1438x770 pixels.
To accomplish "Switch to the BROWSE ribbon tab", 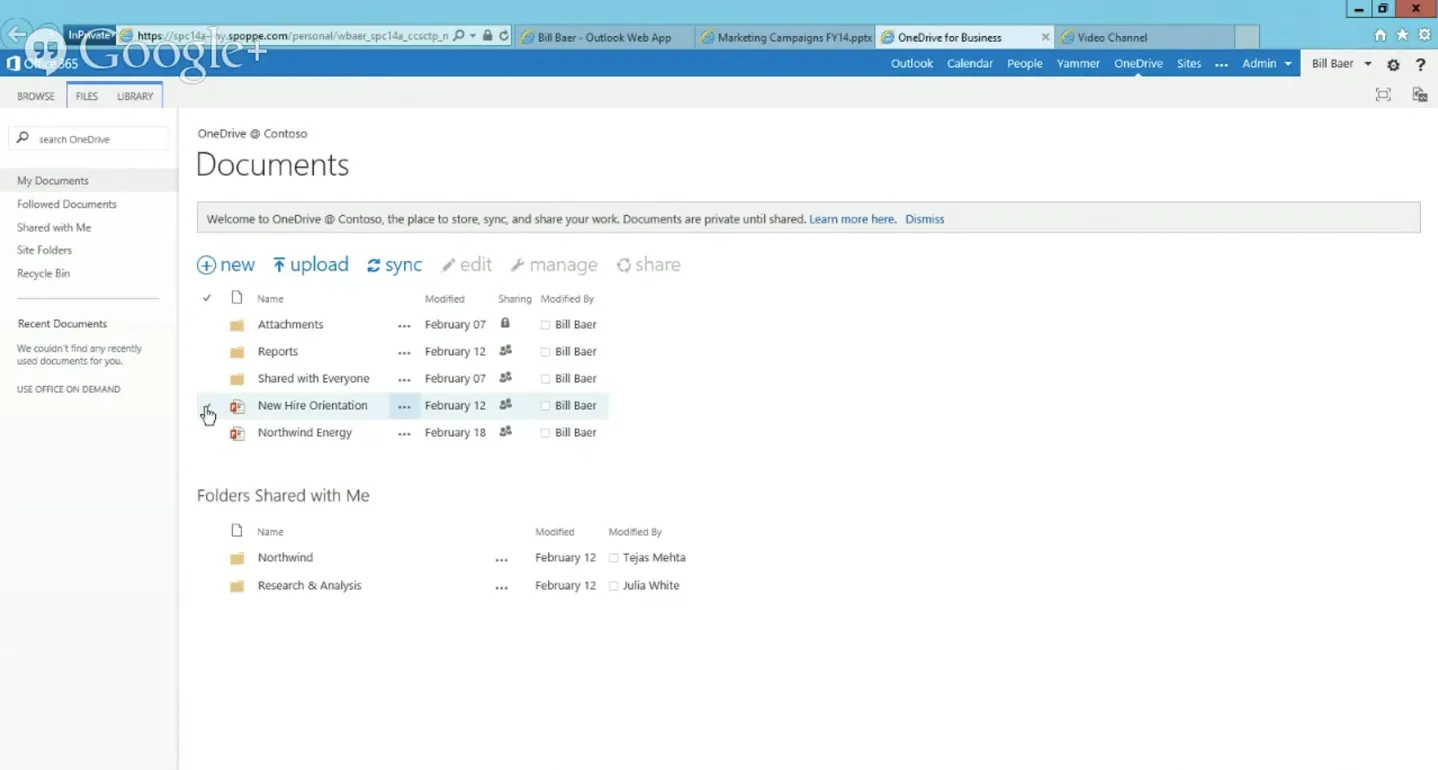I will (36, 96).
